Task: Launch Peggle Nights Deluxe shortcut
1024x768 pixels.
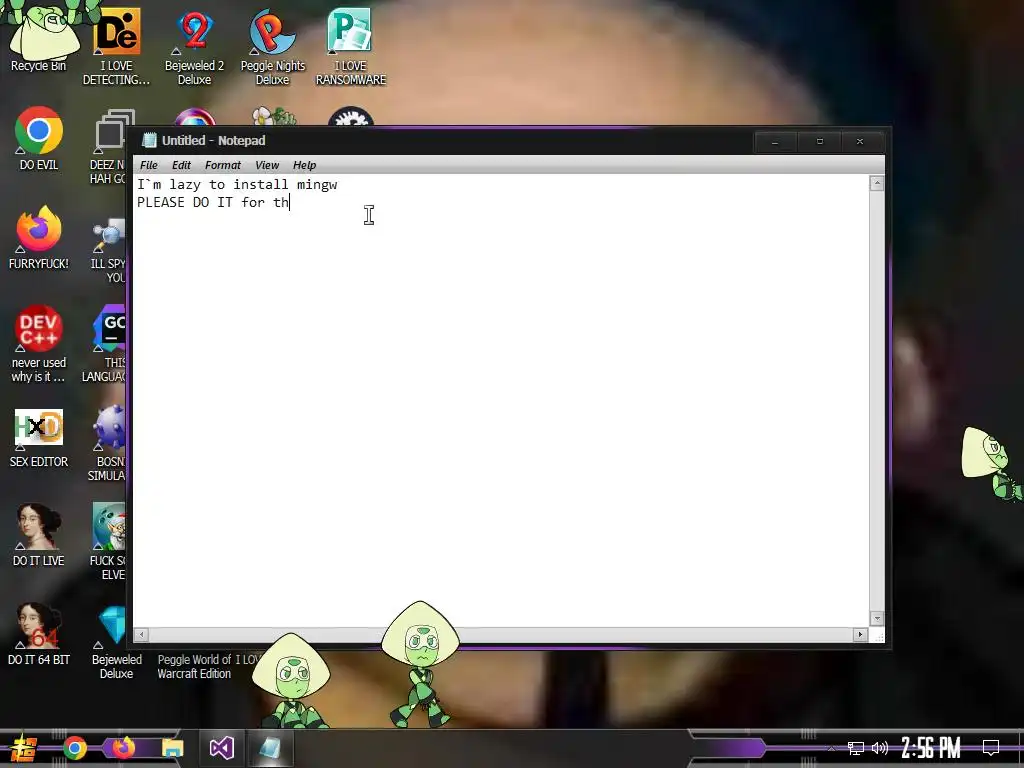Action: coord(272,47)
